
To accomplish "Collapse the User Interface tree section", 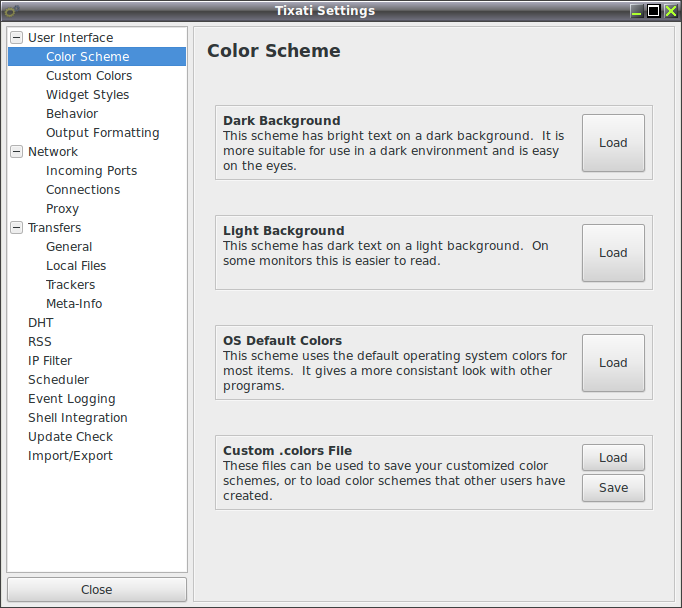I will (x=17, y=37).
